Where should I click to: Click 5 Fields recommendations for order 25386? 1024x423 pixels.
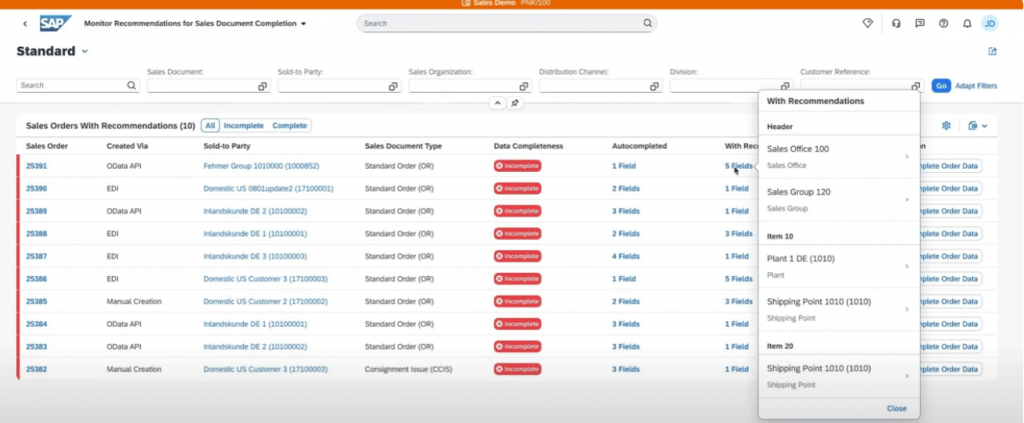pyautogui.click(x=739, y=279)
